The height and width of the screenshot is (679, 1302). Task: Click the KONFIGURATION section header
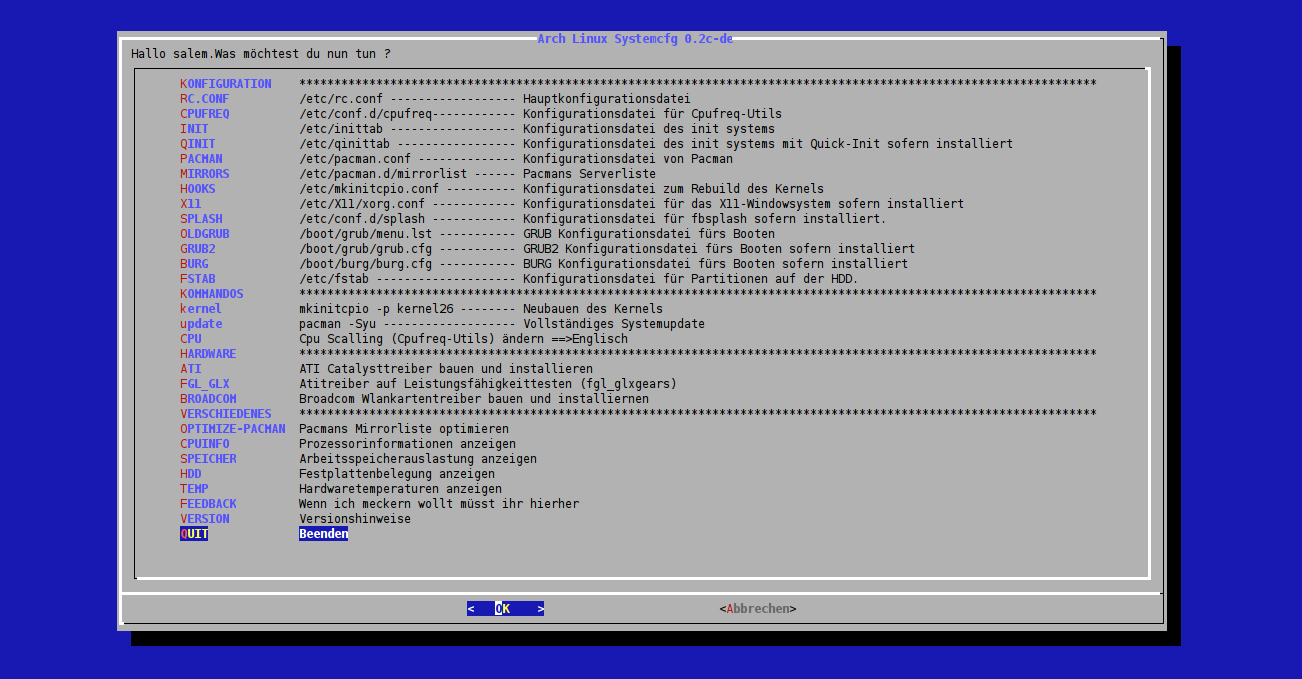click(x=225, y=84)
